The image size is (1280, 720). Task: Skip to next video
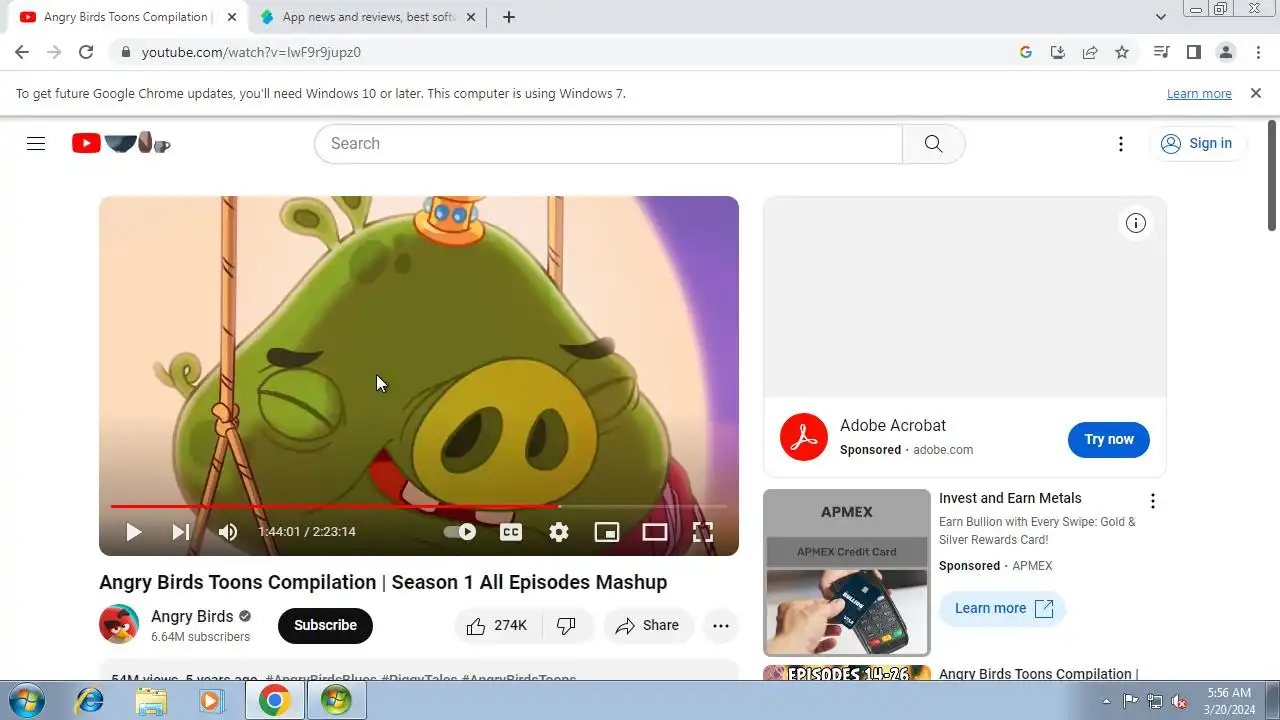click(x=181, y=532)
